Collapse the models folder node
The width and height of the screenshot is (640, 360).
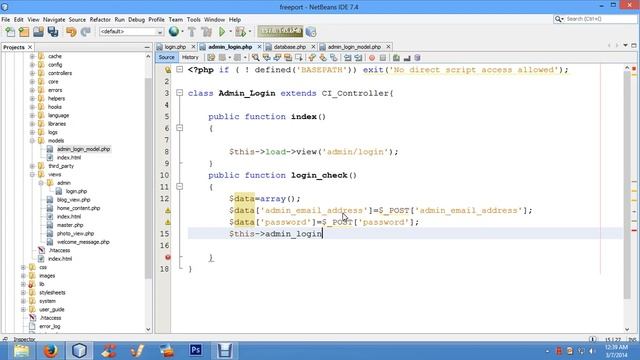coord(32,141)
